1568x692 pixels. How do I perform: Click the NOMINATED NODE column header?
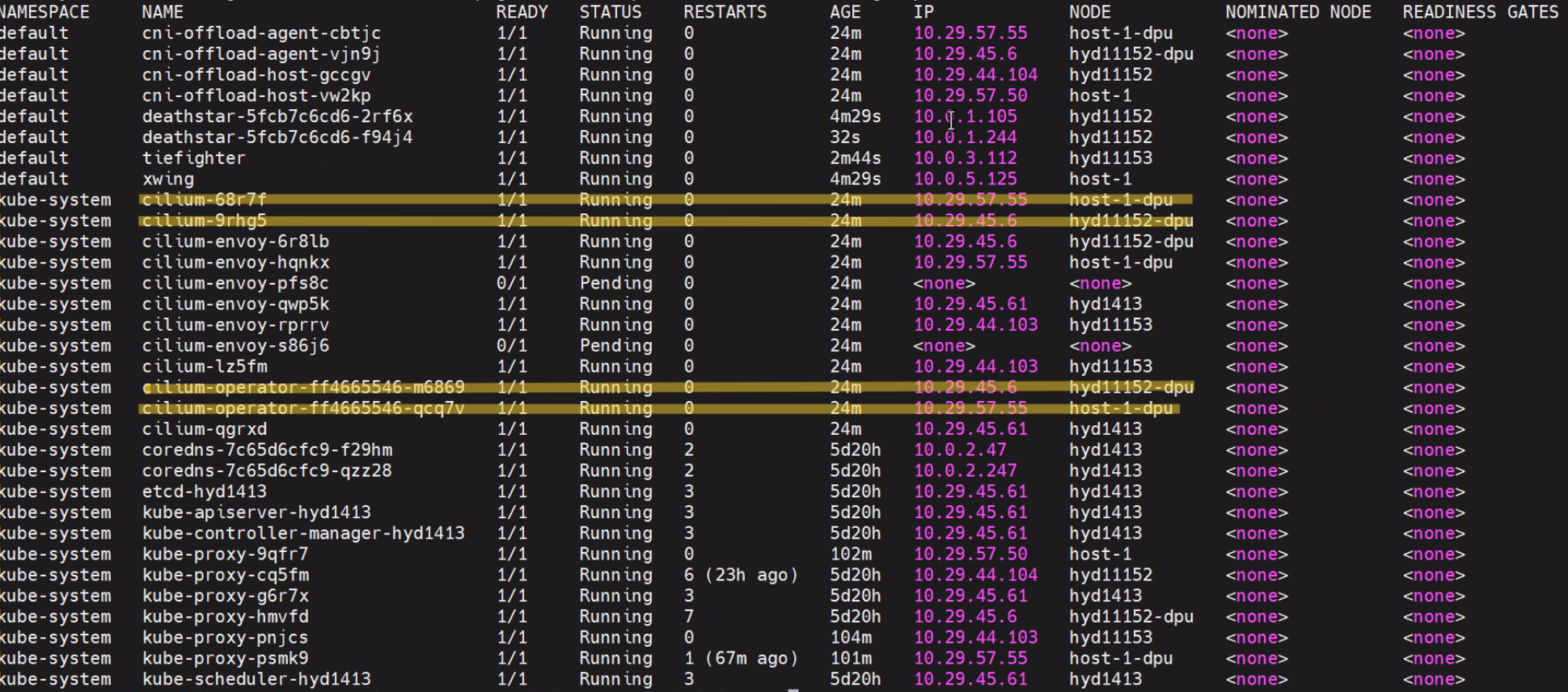coord(1298,12)
